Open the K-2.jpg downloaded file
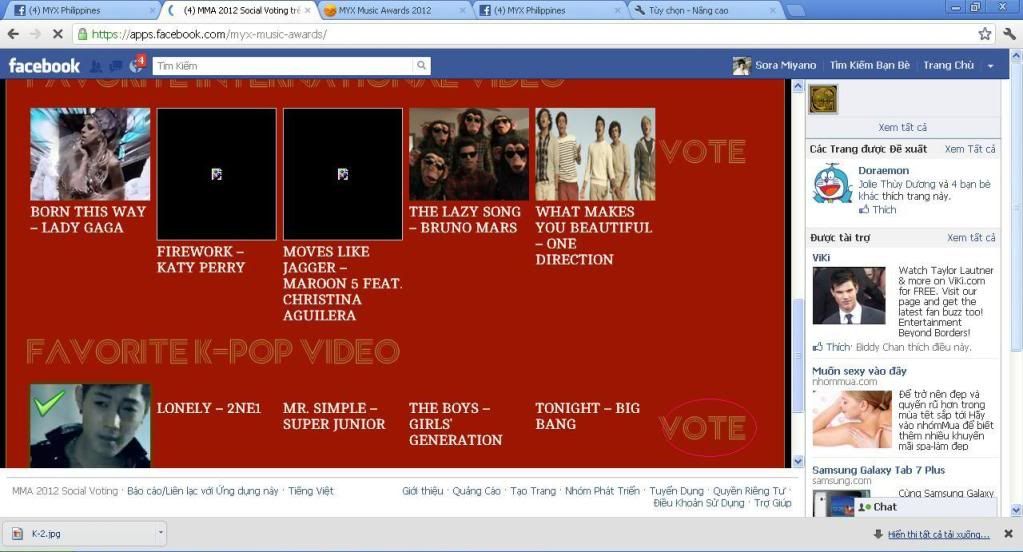 click(80, 534)
